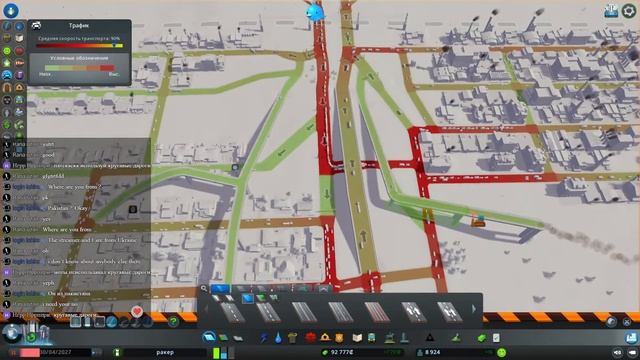The width and height of the screenshot is (640, 360).
Task: Open the info views panel button
Action: [11, 10]
